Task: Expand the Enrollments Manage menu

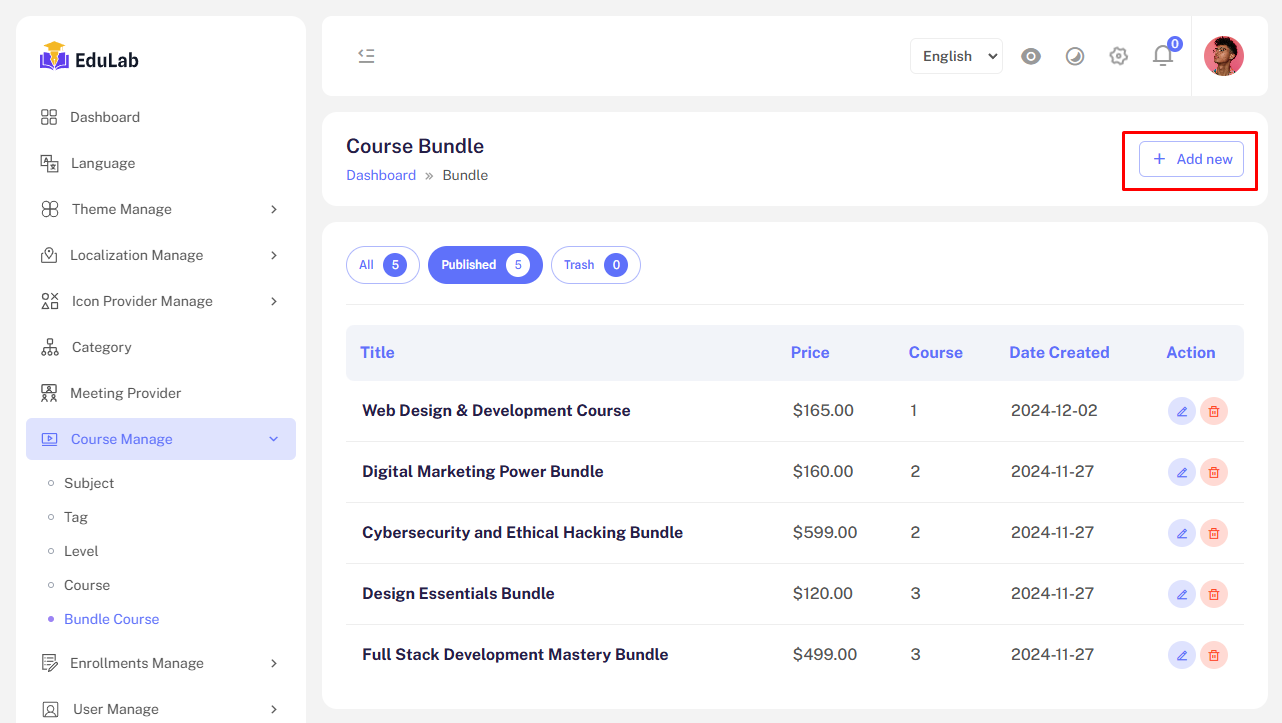Action: [x=160, y=663]
